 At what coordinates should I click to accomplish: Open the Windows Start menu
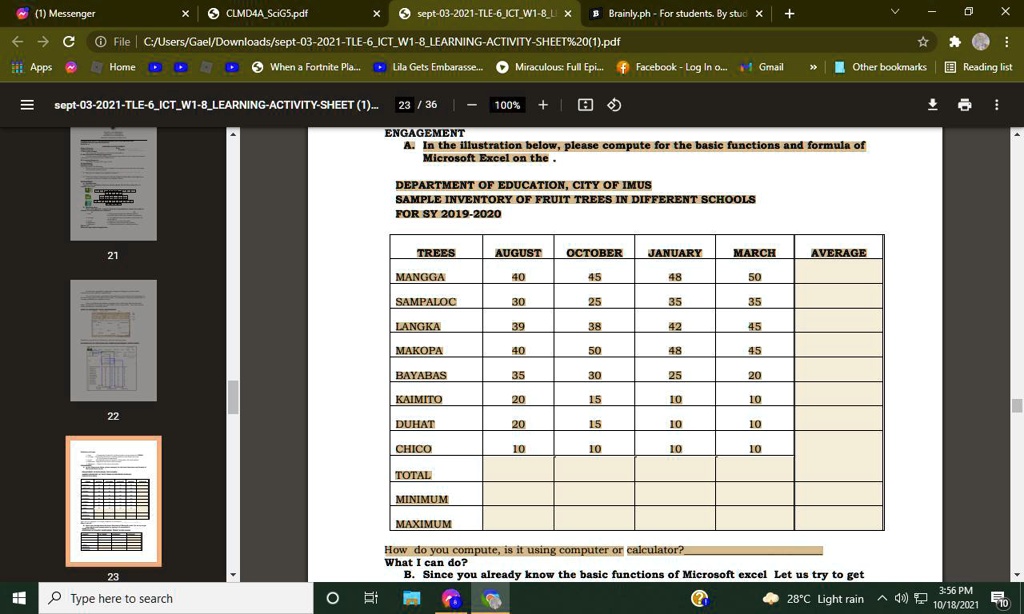[19, 598]
